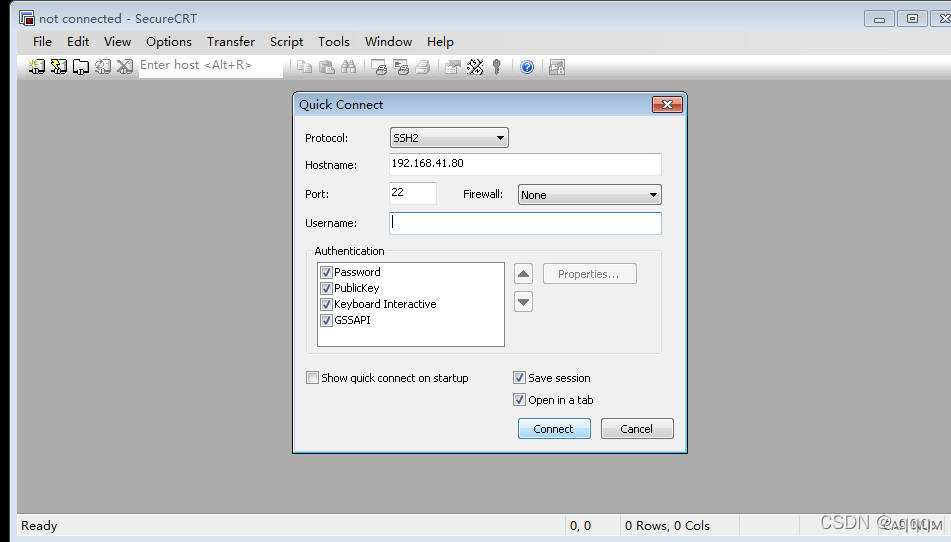Image resolution: width=951 pixels, height=542 pixels.
Task: Open Global Options tools icon
Action: 475,67
